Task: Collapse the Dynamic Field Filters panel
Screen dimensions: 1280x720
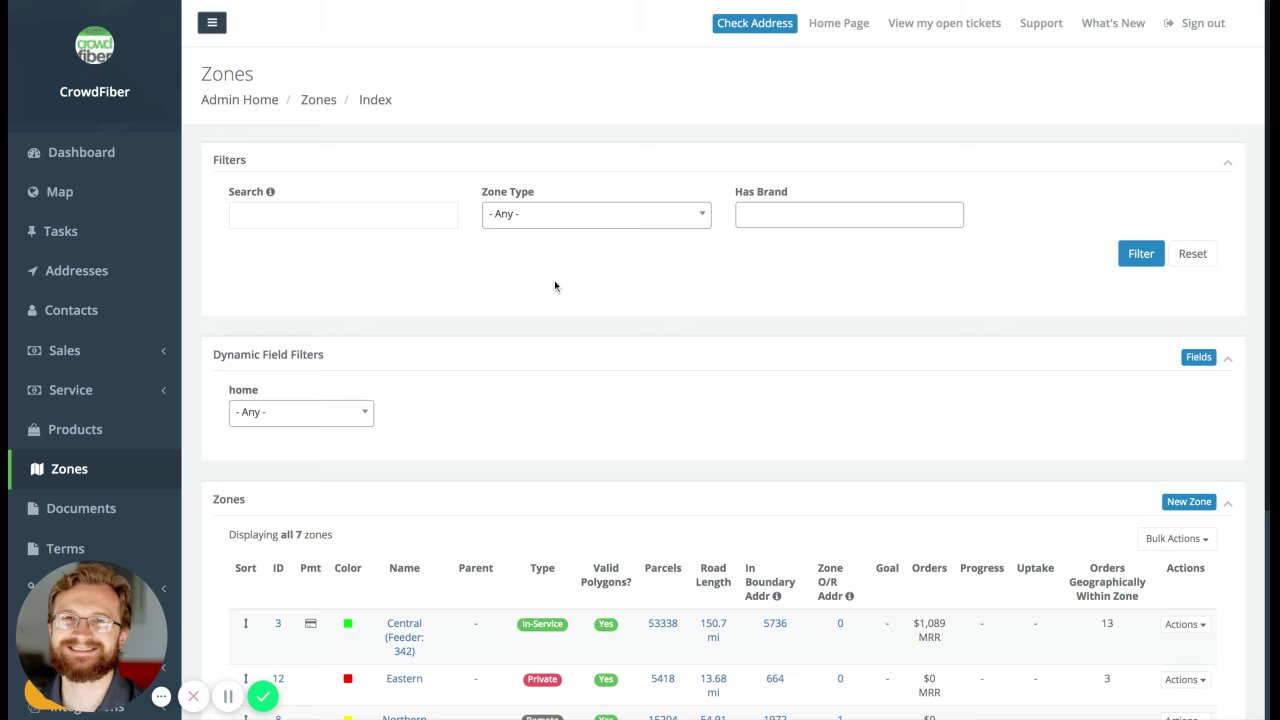Action: [x=1228, y=358]
